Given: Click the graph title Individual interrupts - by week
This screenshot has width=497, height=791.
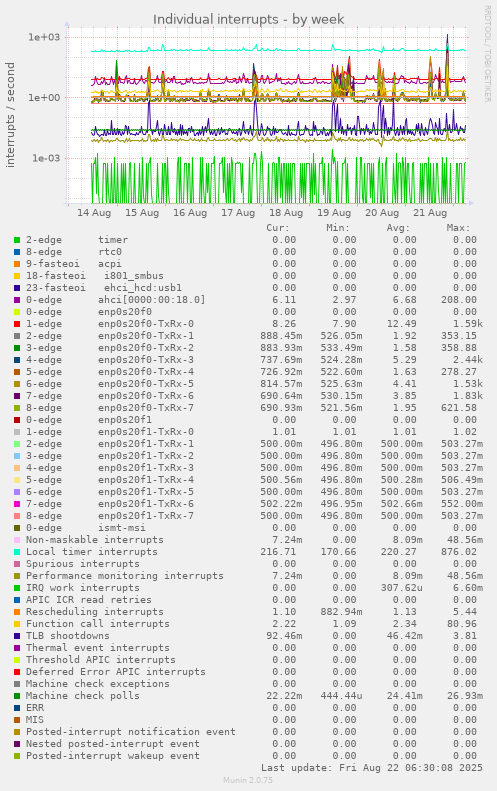Looking at the screenshot, I should (x=248, y=20).
